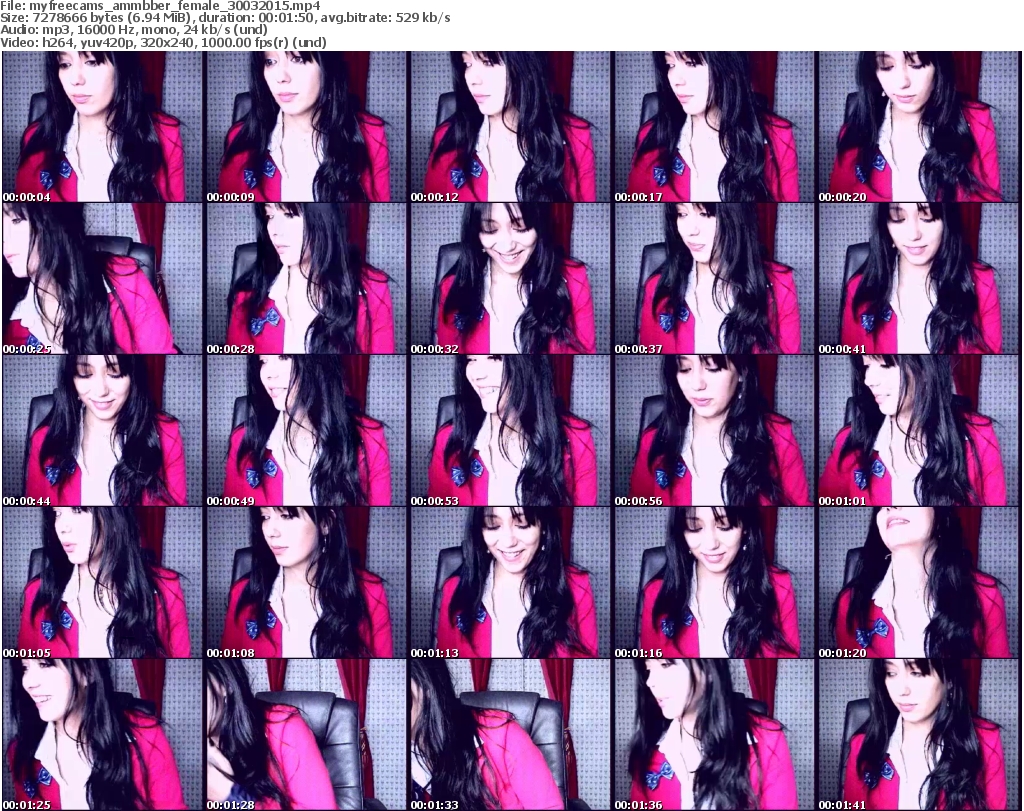
Task: Open the thumbnail stamped 00:00:49
Action: point(306,431)
